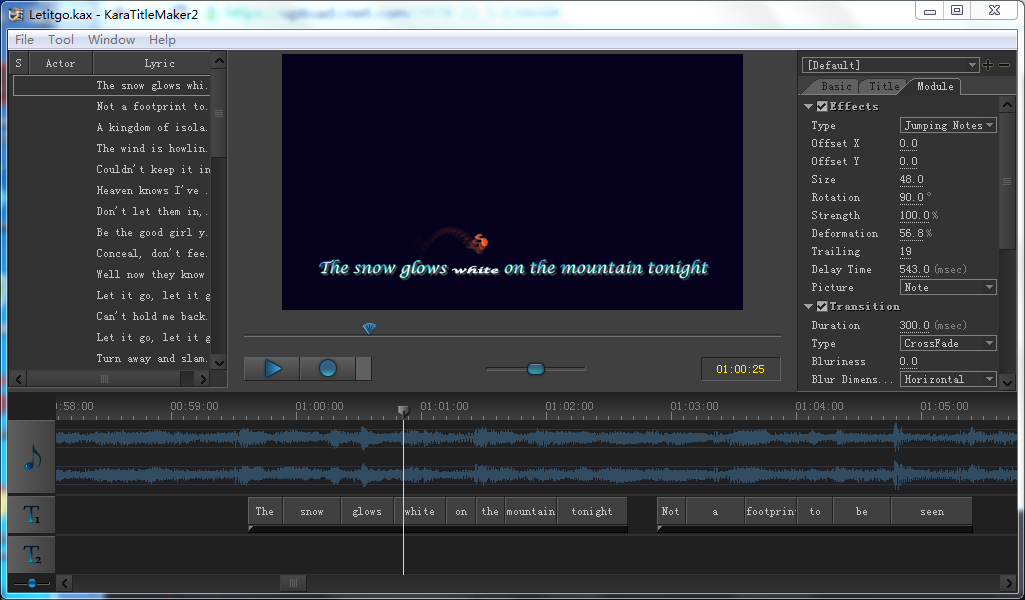This screenshot has width=1025, height=600.
Task: Click the Offset X value field
Action: tap(908, 143)
